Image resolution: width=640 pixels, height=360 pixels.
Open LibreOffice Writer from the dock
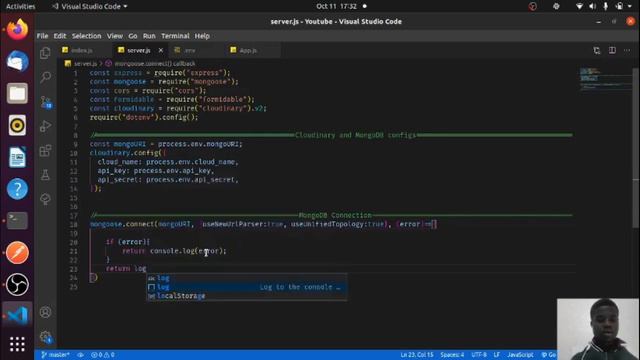click(17, 157)
